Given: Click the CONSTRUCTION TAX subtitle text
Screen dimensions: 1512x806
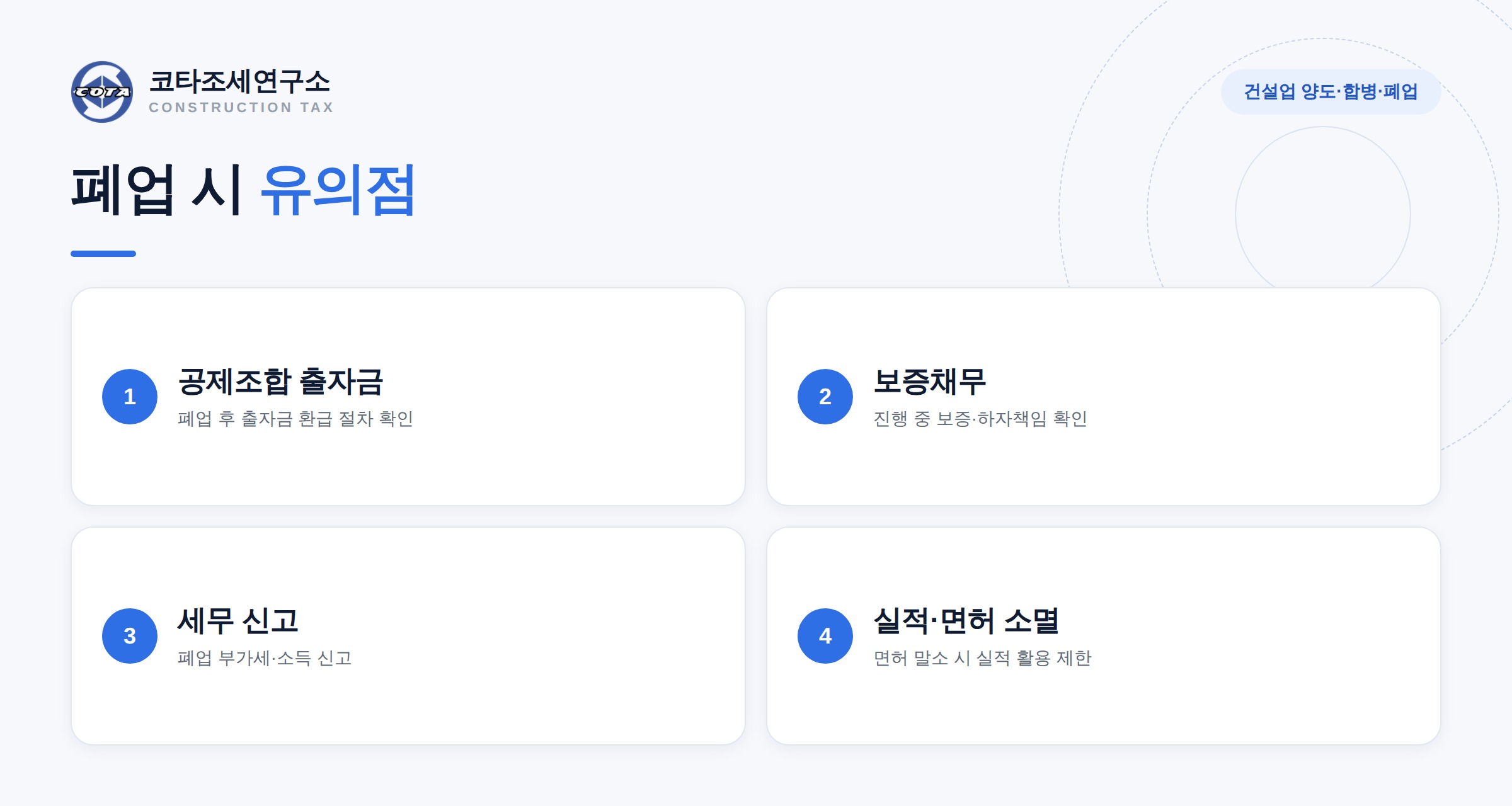Looking at the screenshot, I should (x=241, y=108).
